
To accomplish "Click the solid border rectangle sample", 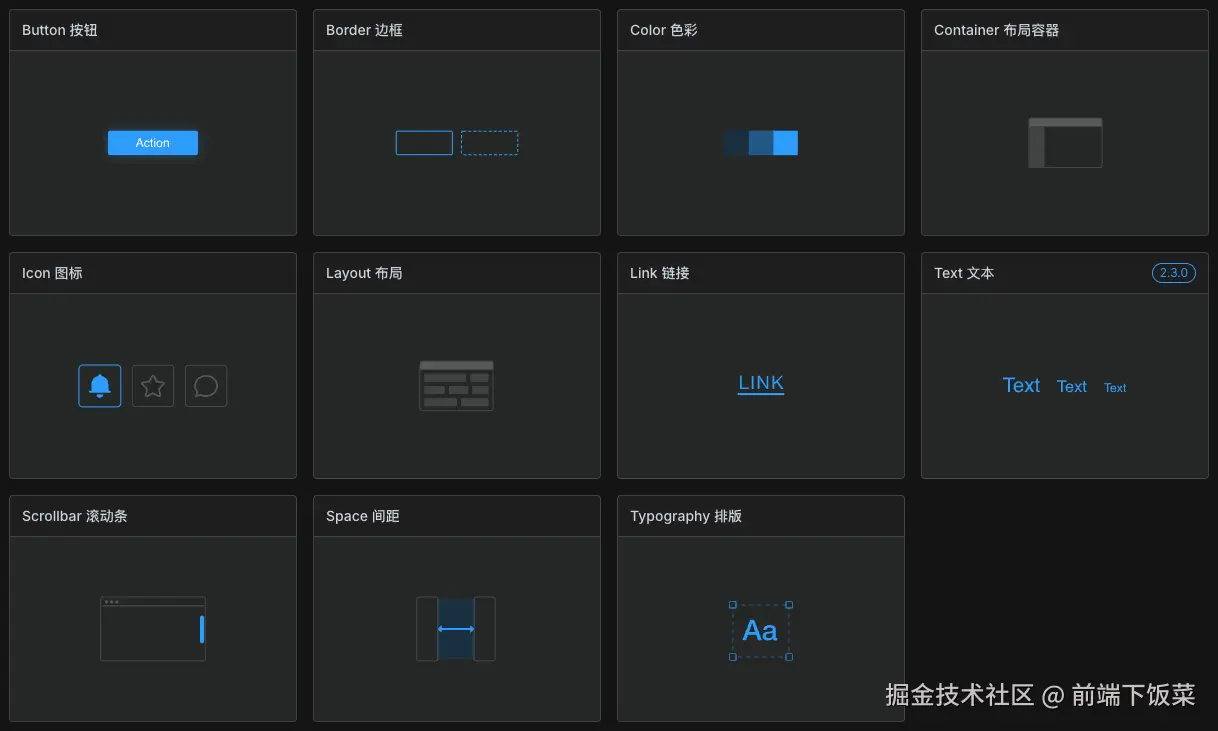I will click(x=424, y=143).
